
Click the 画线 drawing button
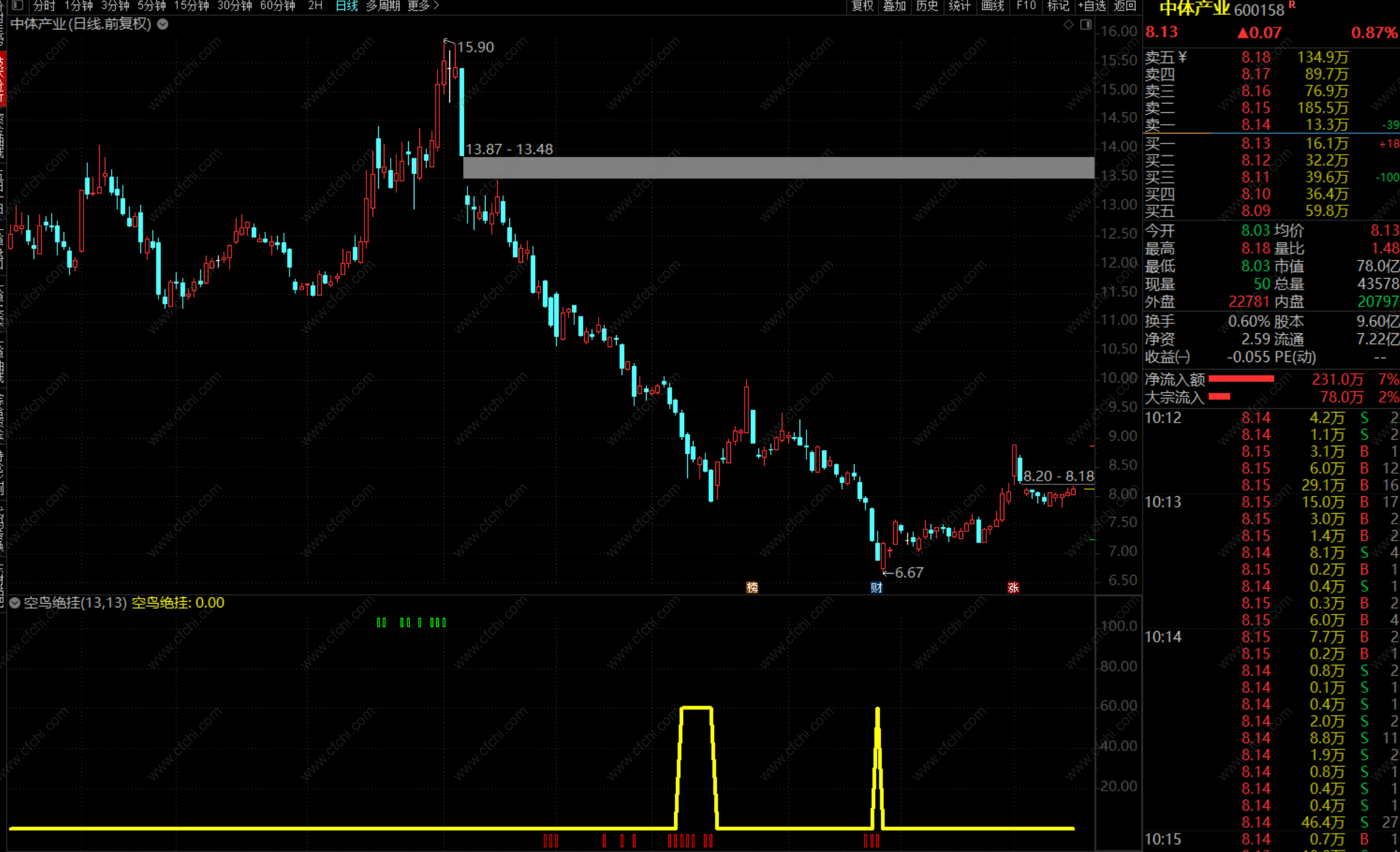click(992, 6)
